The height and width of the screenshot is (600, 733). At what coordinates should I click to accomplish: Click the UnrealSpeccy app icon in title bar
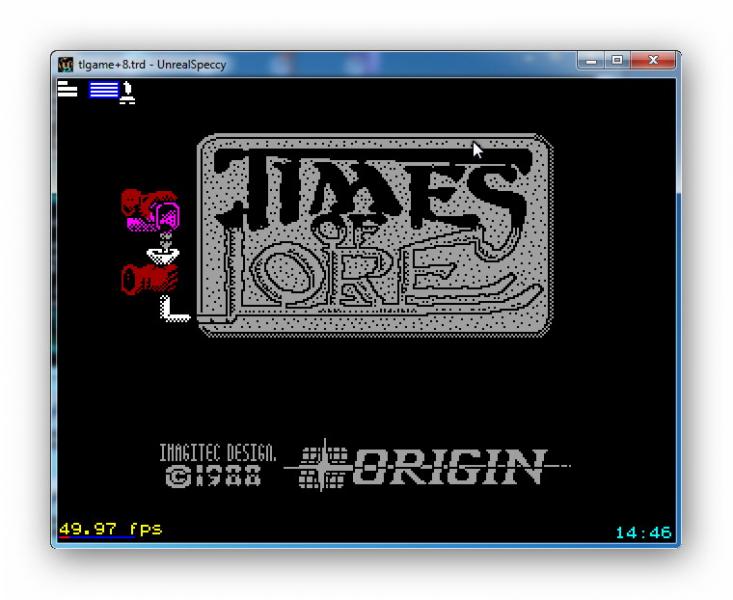coord(66,65)
